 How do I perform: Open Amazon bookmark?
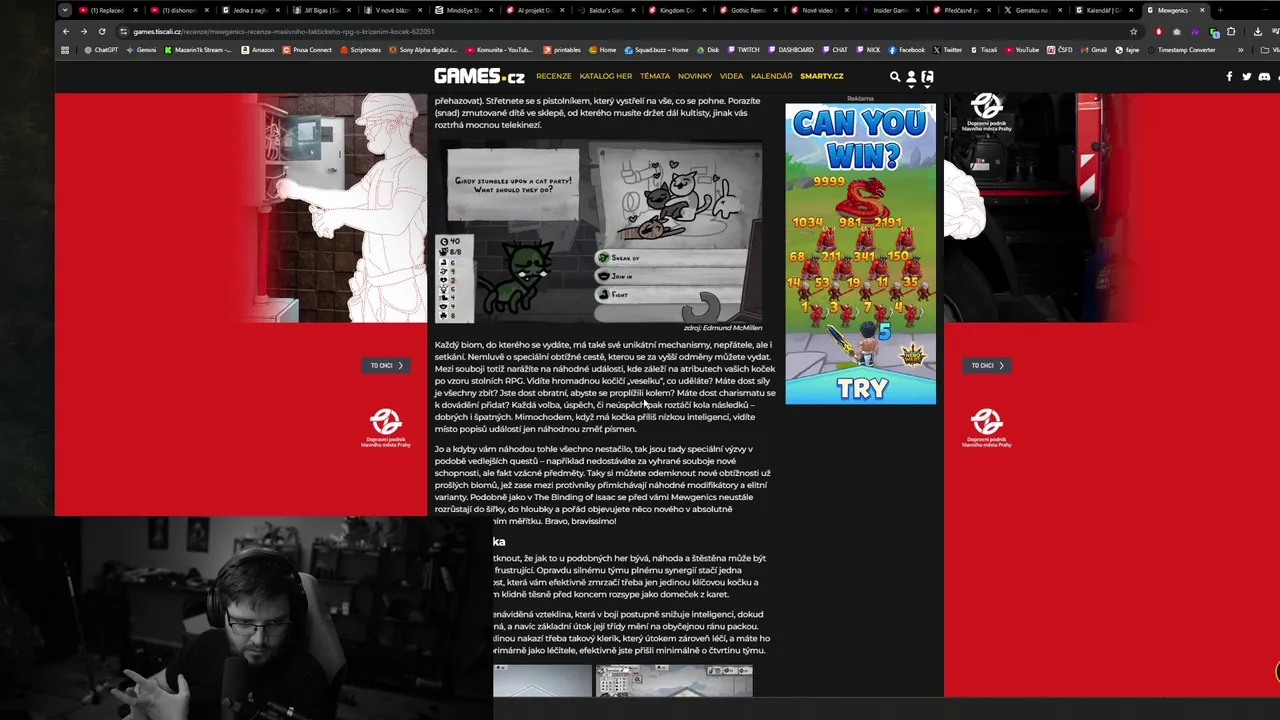(x=257, y=49)
